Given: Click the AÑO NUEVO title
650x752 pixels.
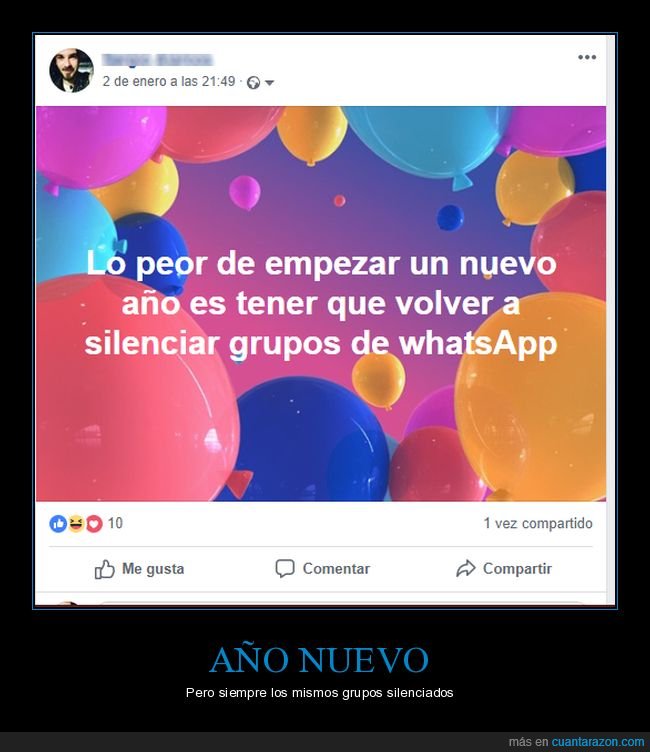Looking at the screenshot, I should tap(319, 659).
